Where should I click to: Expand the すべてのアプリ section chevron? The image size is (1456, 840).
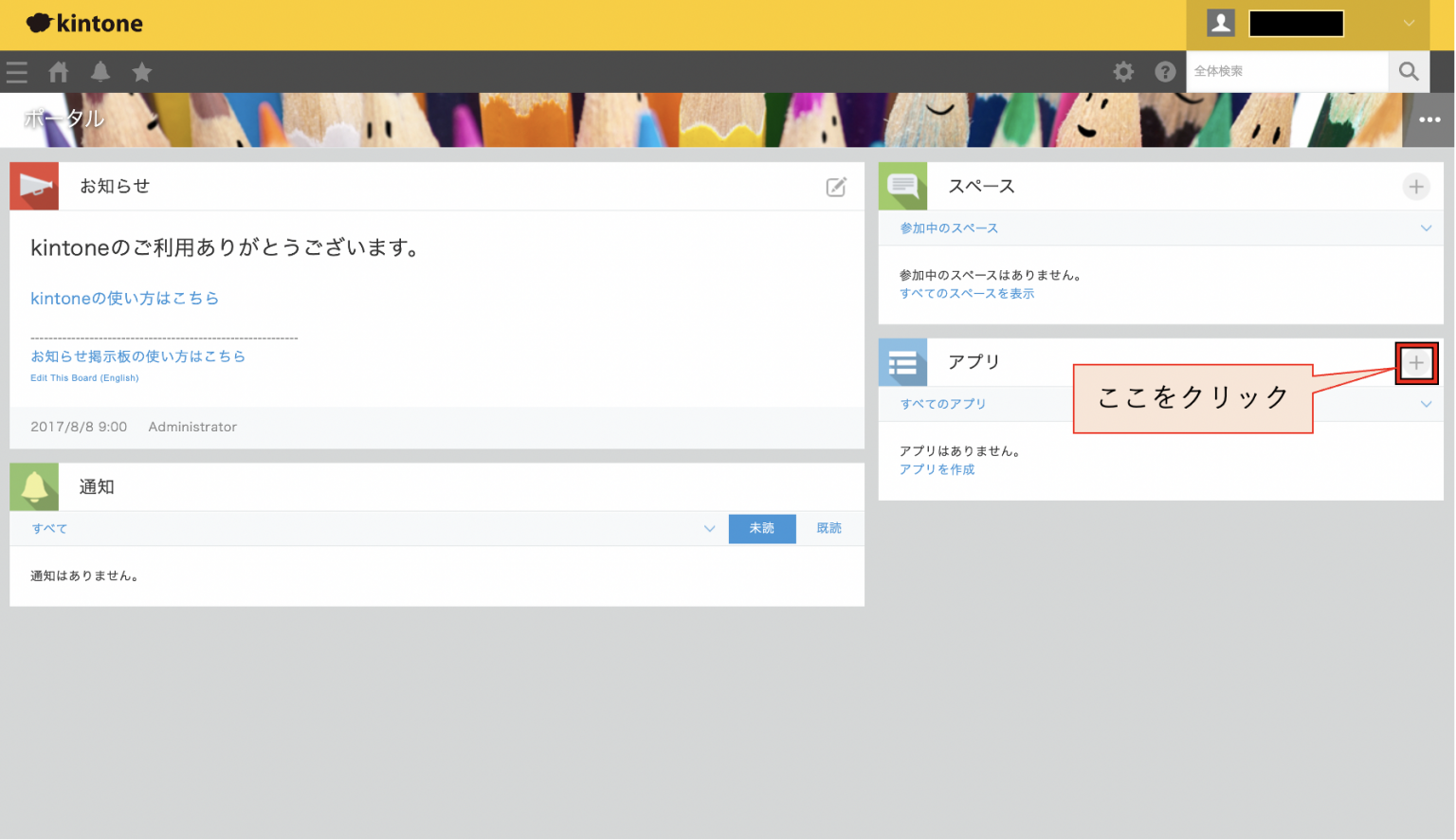[x=1426, y=404]
